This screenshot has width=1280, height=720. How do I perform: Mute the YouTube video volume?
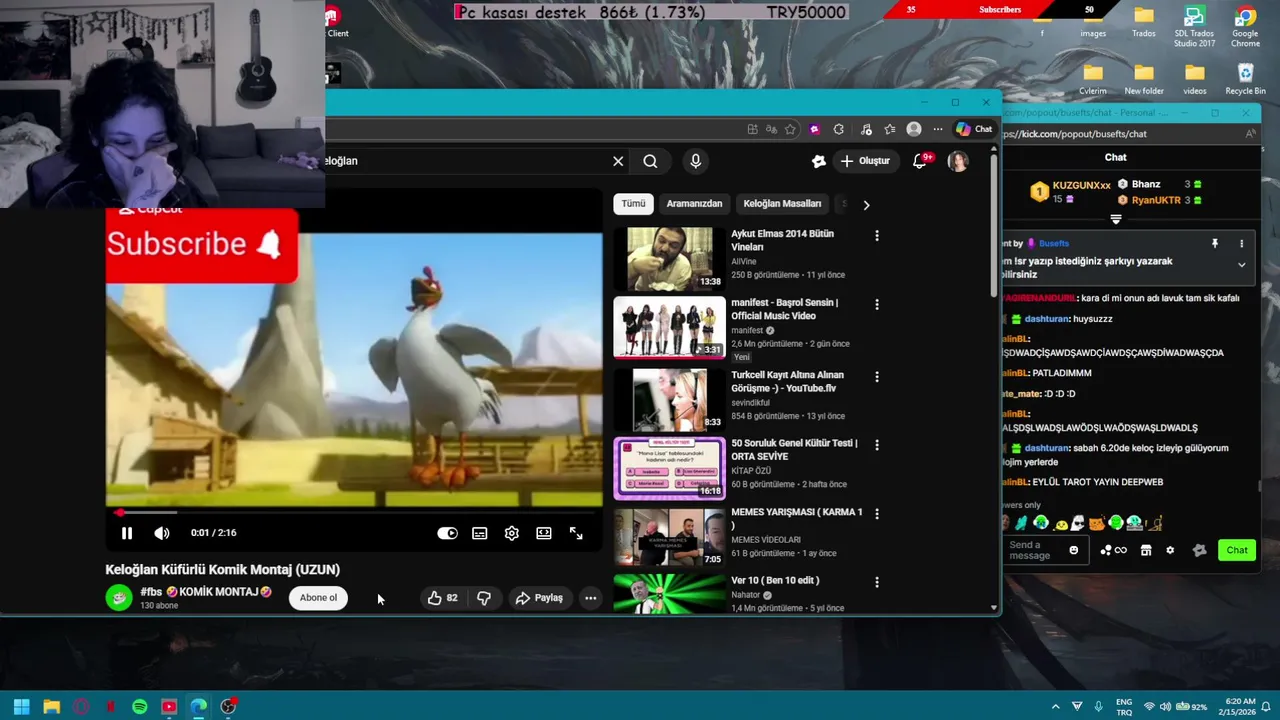161,533
